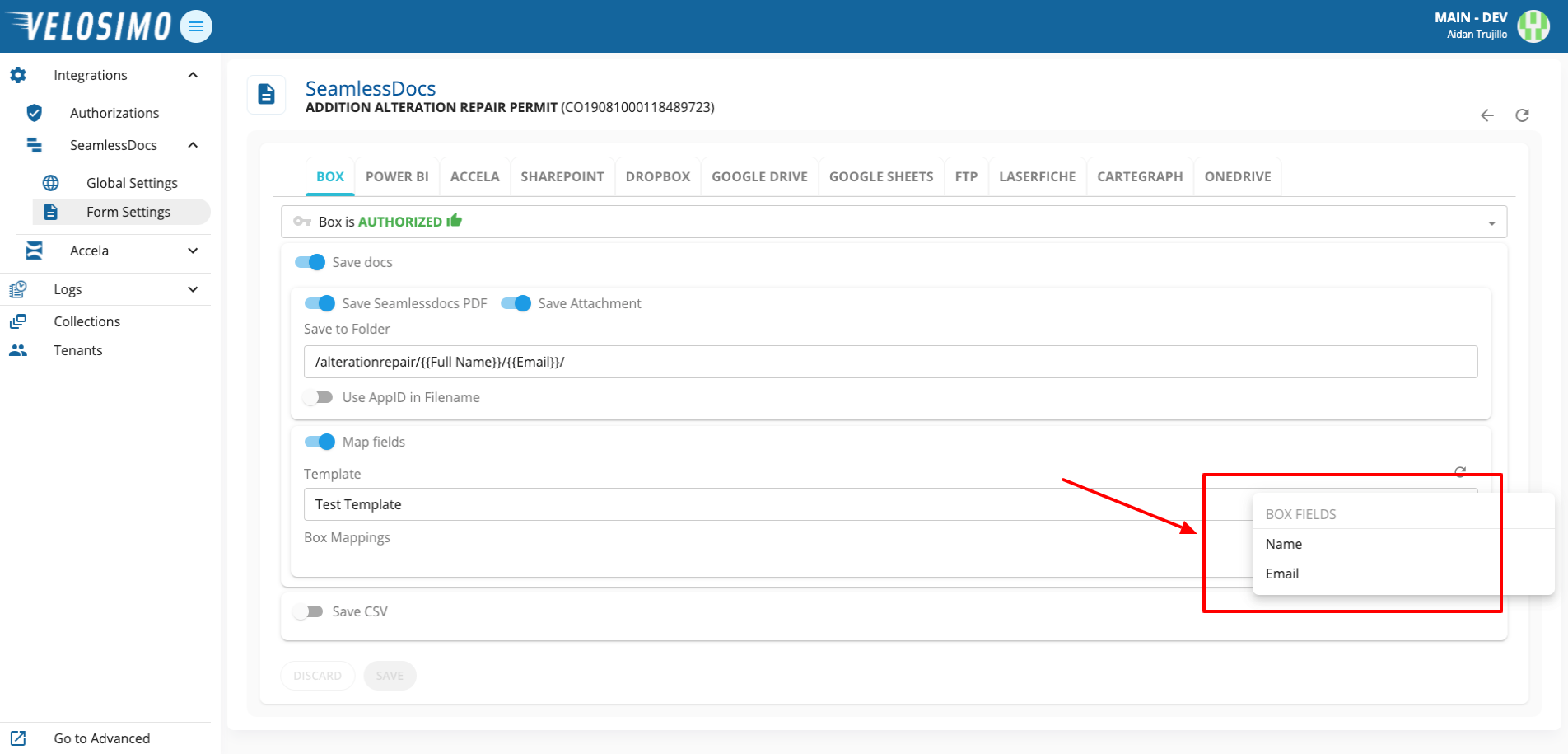Click the Box authorization key icon
The height and width of the screenshot is (754, 1568).
(302, 222)
